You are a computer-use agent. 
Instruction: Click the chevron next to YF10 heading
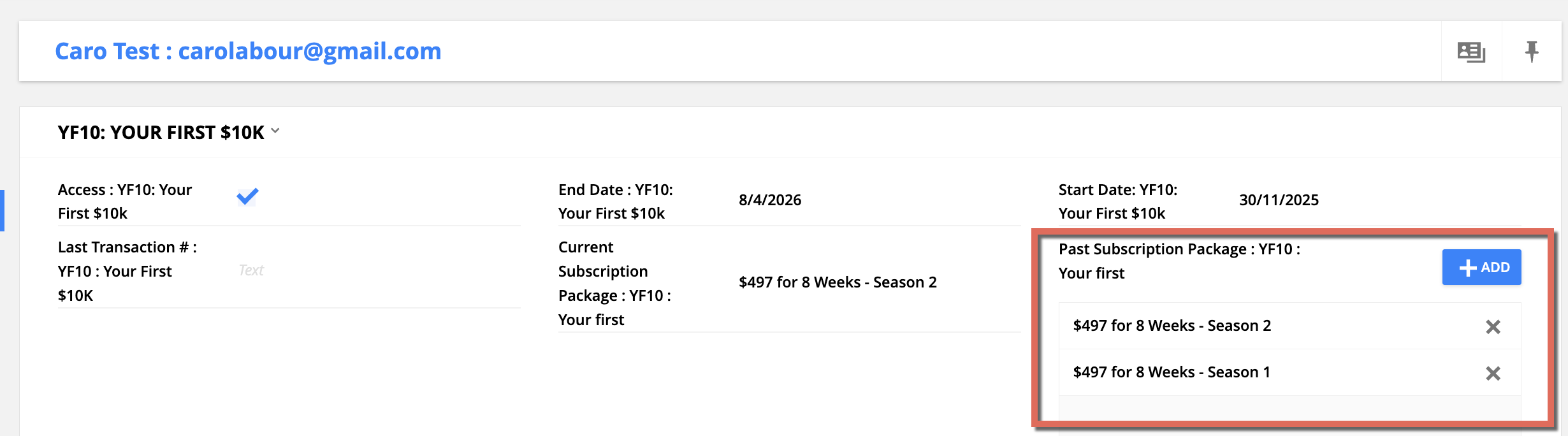click(x=275, y=131)
